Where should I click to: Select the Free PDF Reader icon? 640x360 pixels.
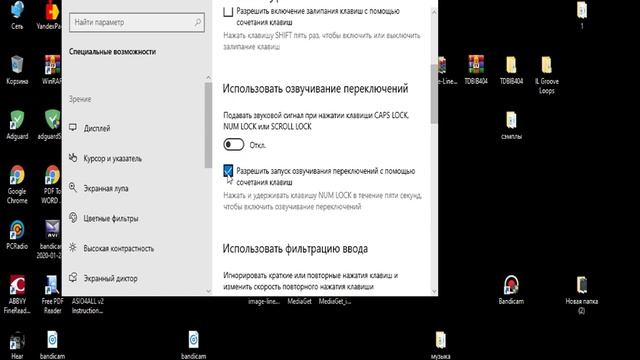coord(52,294)
